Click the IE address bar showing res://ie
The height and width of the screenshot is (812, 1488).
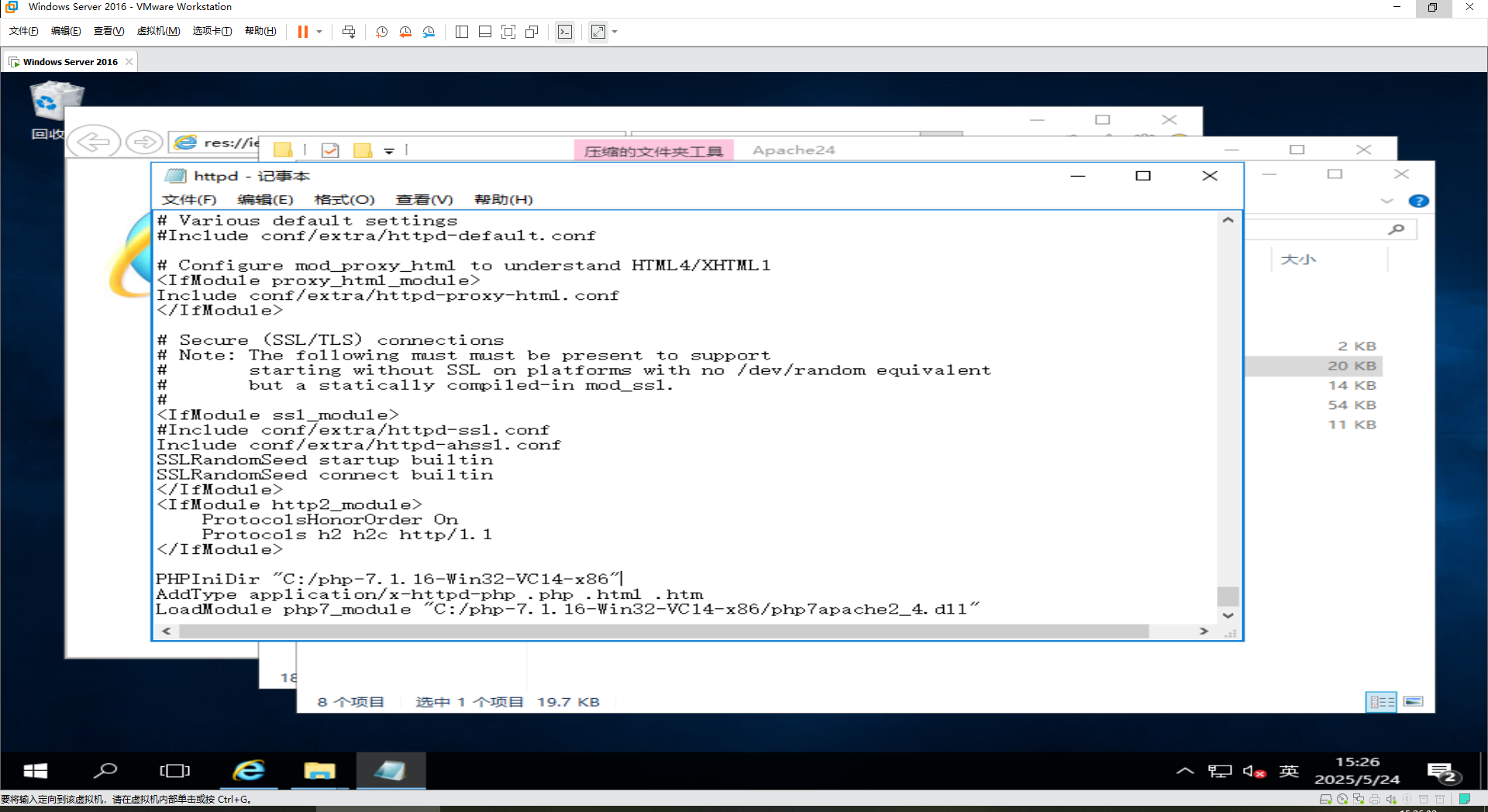(215, 143)
